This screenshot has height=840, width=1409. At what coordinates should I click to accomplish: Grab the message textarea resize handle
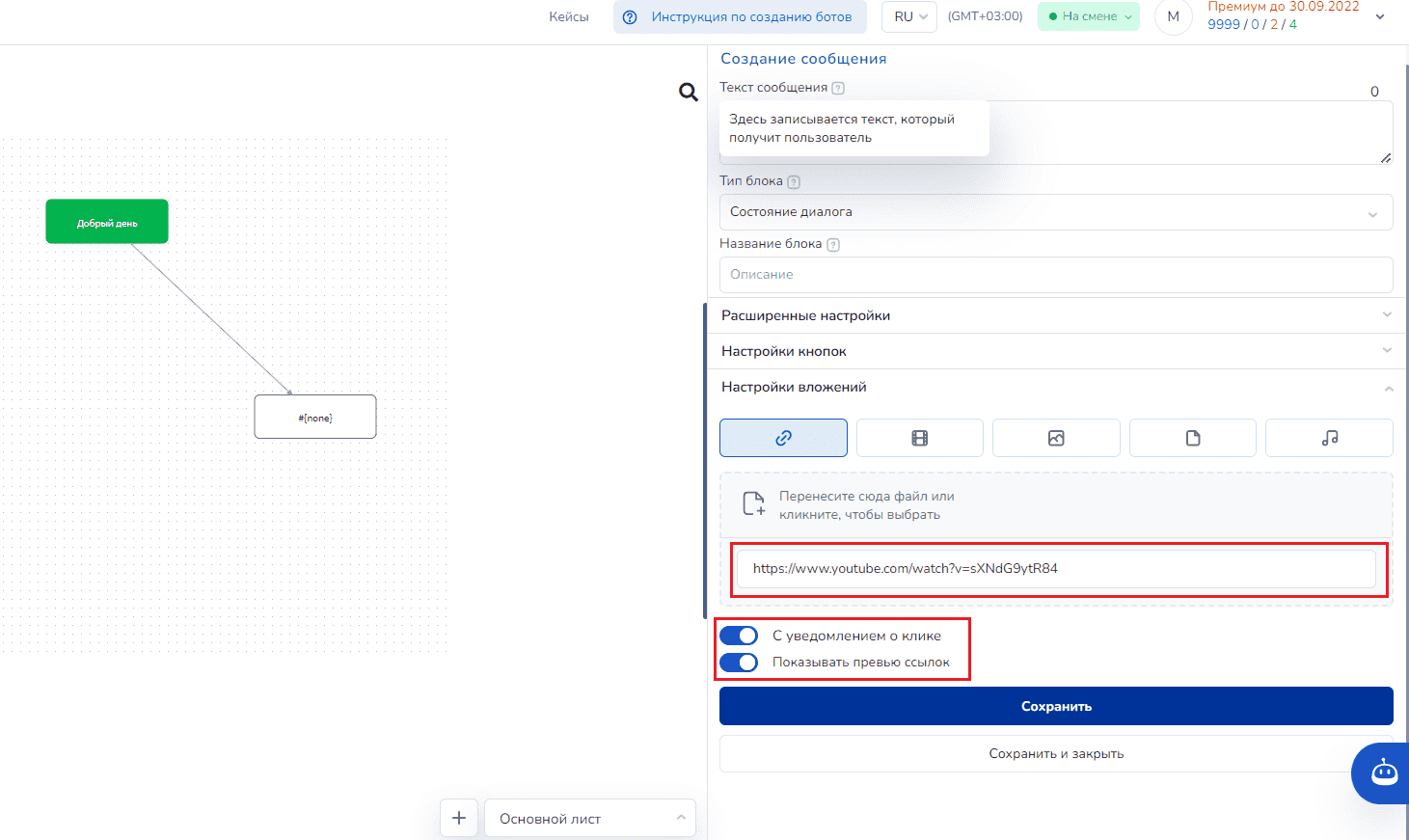[x=1386, y=158]
